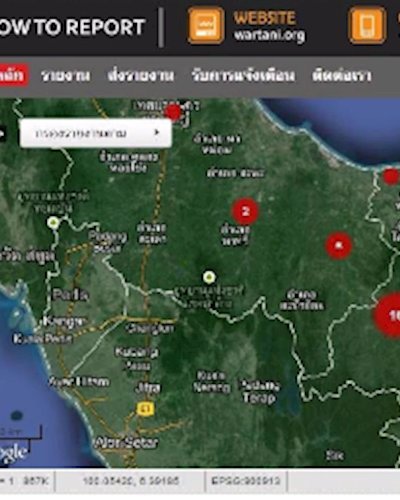The height and width of the screenshot is (500, 400).
Task: Click the Kuala Nerang map label
Action: coord(212,381)
